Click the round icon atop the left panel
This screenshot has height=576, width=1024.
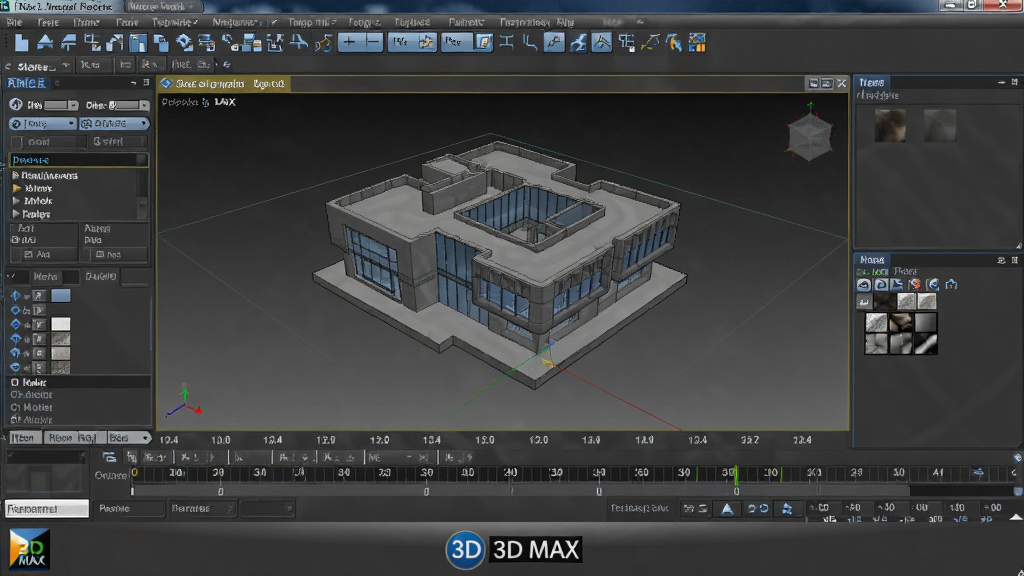tap(16, 104)
